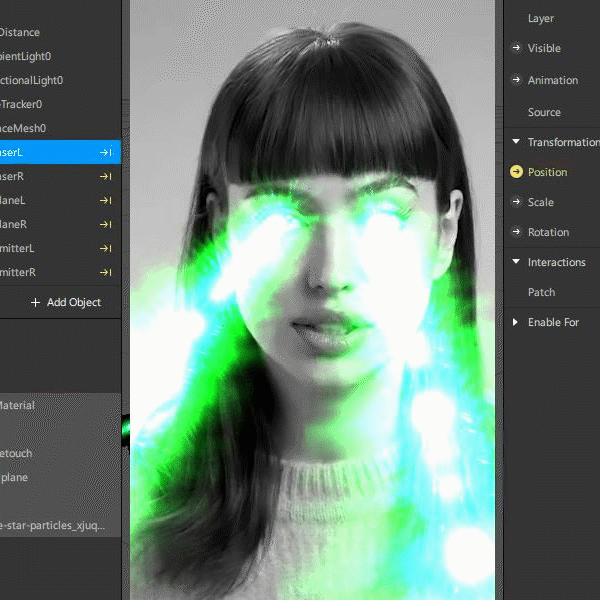Viewport: 600px width, 600px height.
Task: Click the patch arrow icon on planeR row
Action: [x=106, y=224]
